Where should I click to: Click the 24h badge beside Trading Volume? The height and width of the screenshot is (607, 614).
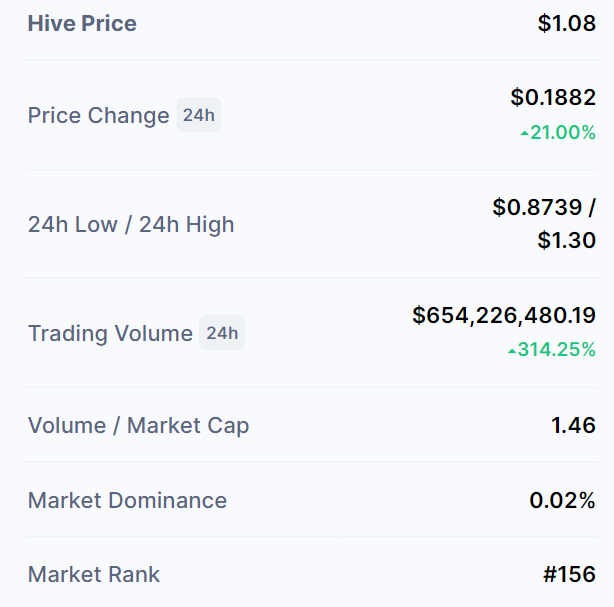[222, 332]
